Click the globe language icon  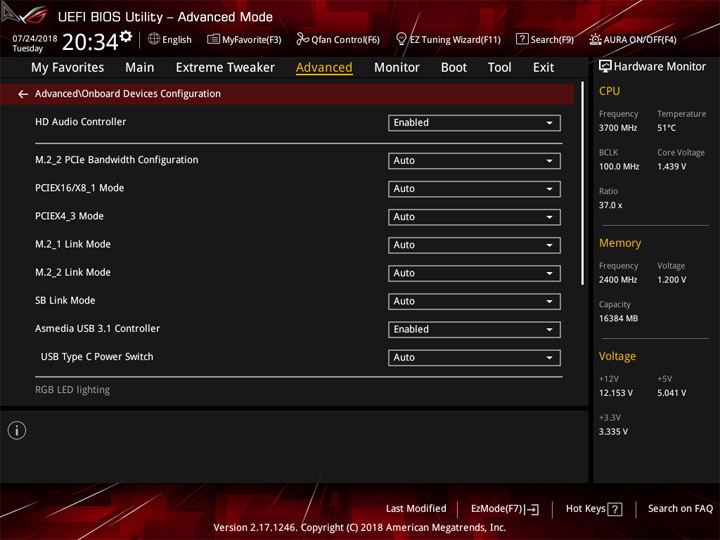click(154, 39)
